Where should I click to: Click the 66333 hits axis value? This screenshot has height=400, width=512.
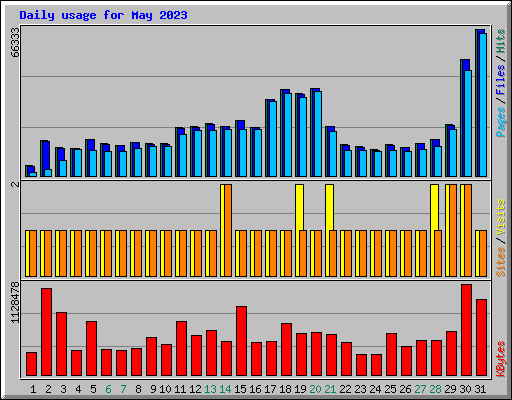(x=15, y=42)
